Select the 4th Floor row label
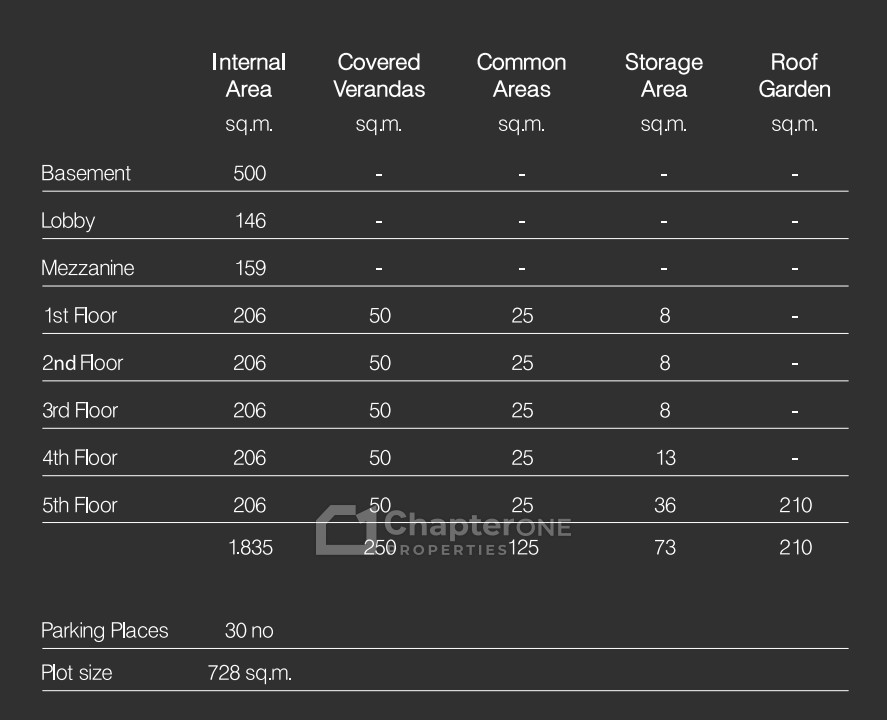The height and width of the screenshot is (720, 887). (80, 458)
